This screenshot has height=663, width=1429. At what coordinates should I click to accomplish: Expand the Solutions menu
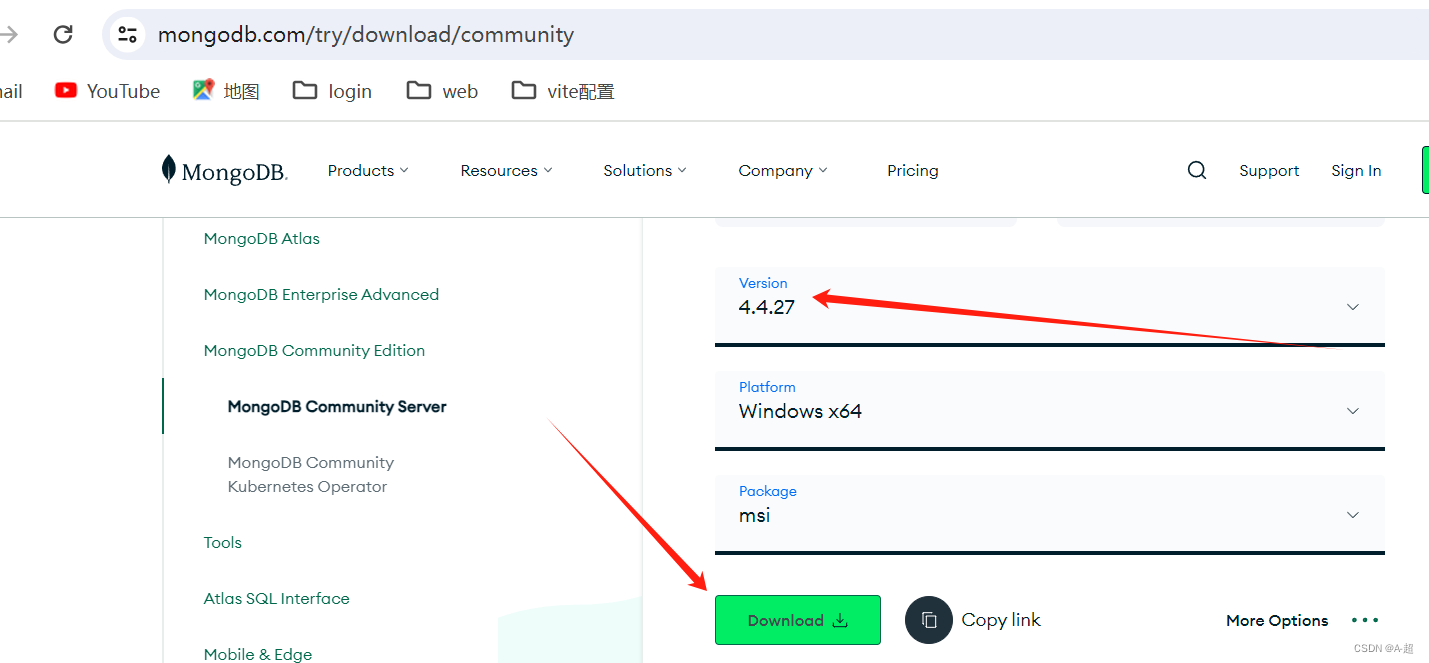click(x=645, y=171)
